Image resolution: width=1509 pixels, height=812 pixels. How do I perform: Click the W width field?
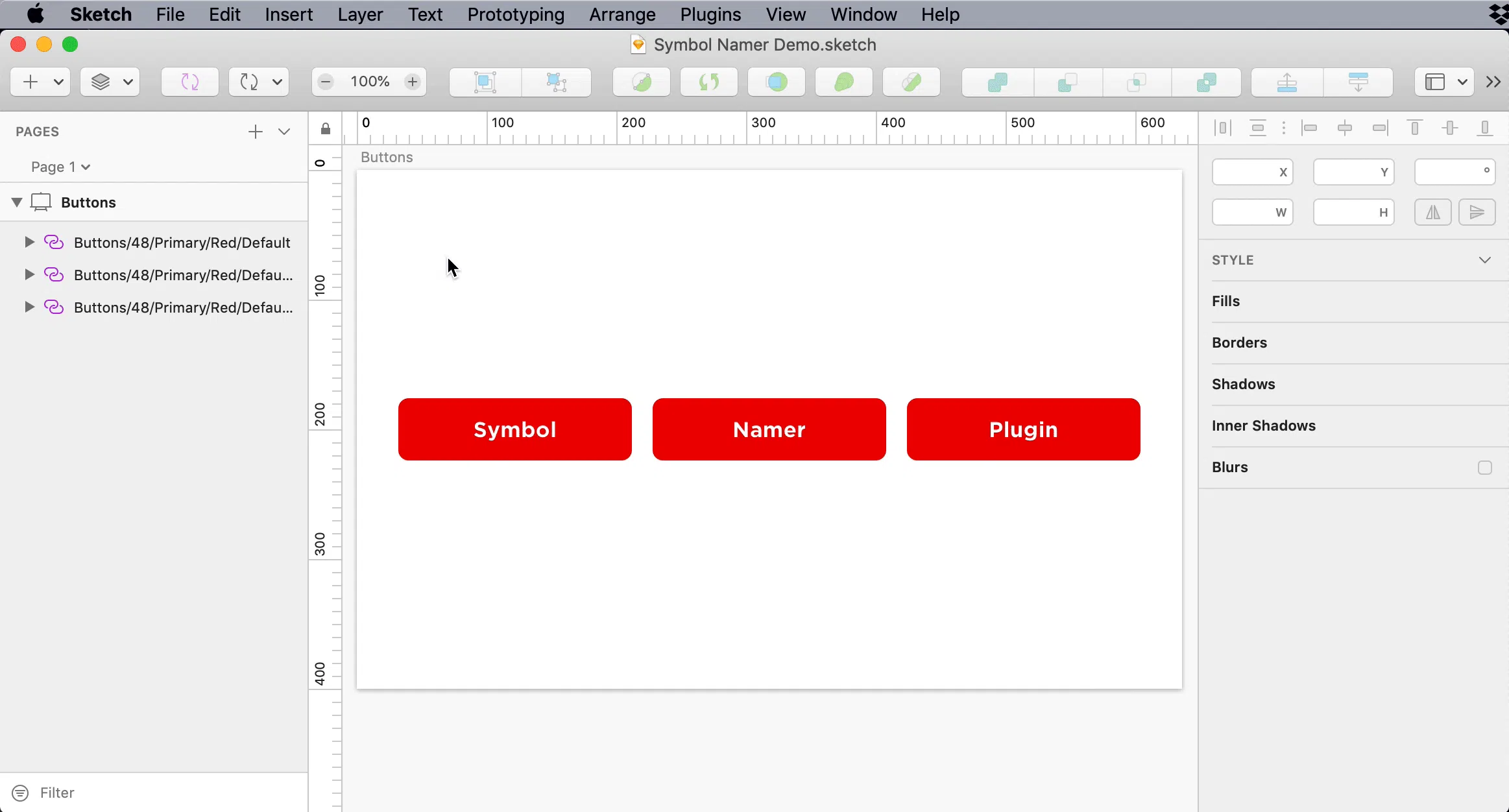1253,212
